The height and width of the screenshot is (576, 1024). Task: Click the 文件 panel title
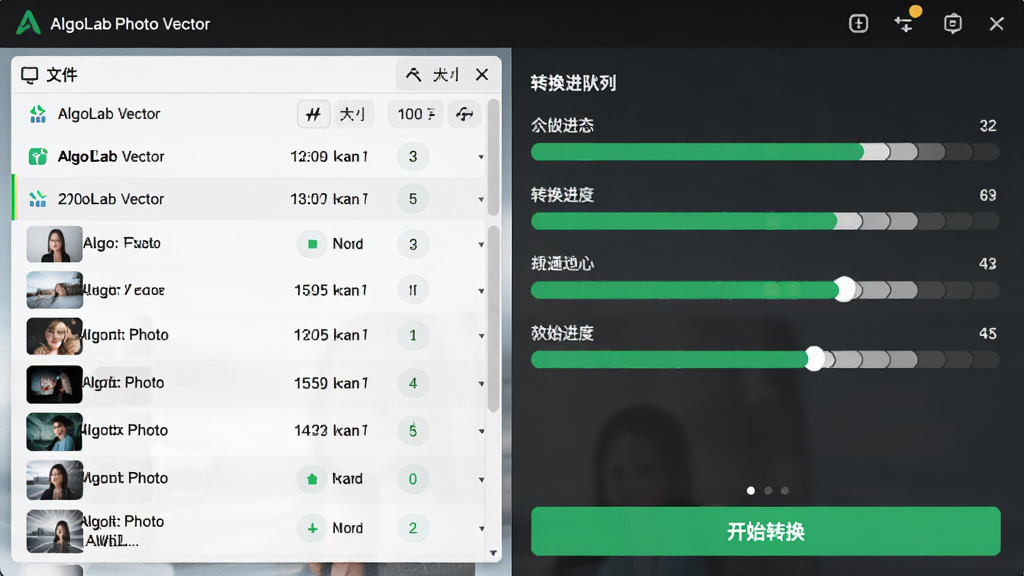pos(61,75)
